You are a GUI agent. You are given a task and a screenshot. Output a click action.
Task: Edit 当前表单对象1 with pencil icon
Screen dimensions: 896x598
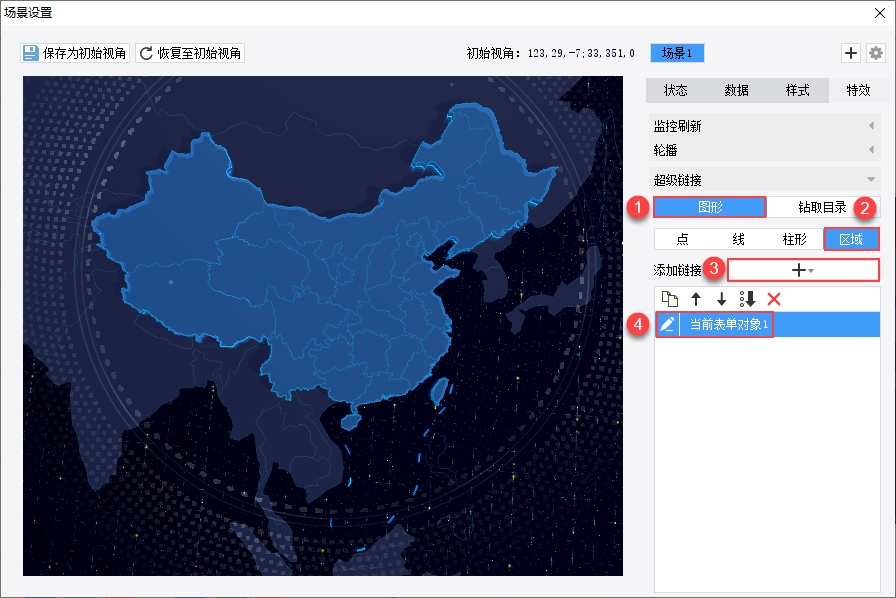tap(667, 324)
